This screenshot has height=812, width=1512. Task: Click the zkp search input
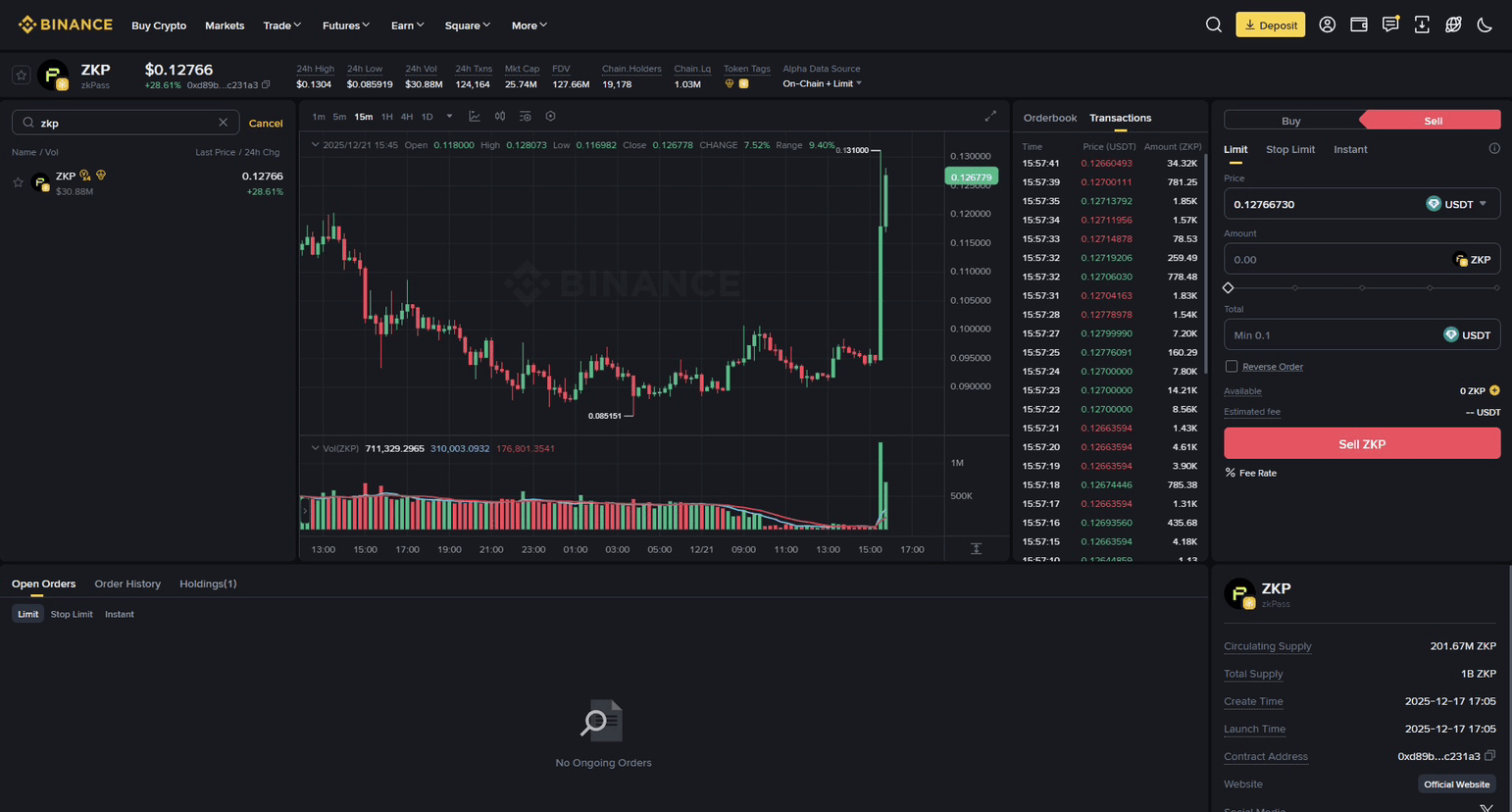tap(126, 123)
